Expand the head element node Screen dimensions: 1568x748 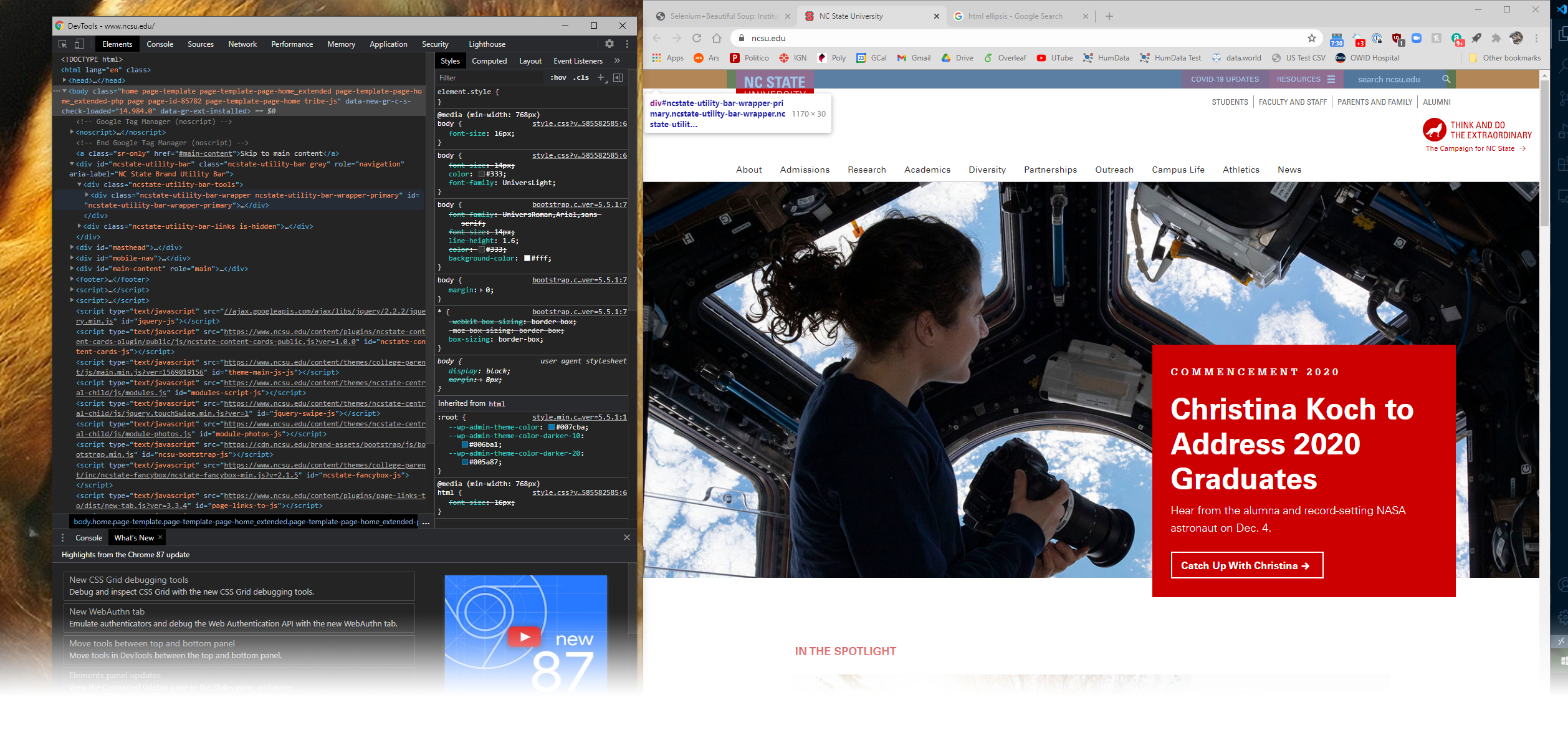(x=65, y=80)
